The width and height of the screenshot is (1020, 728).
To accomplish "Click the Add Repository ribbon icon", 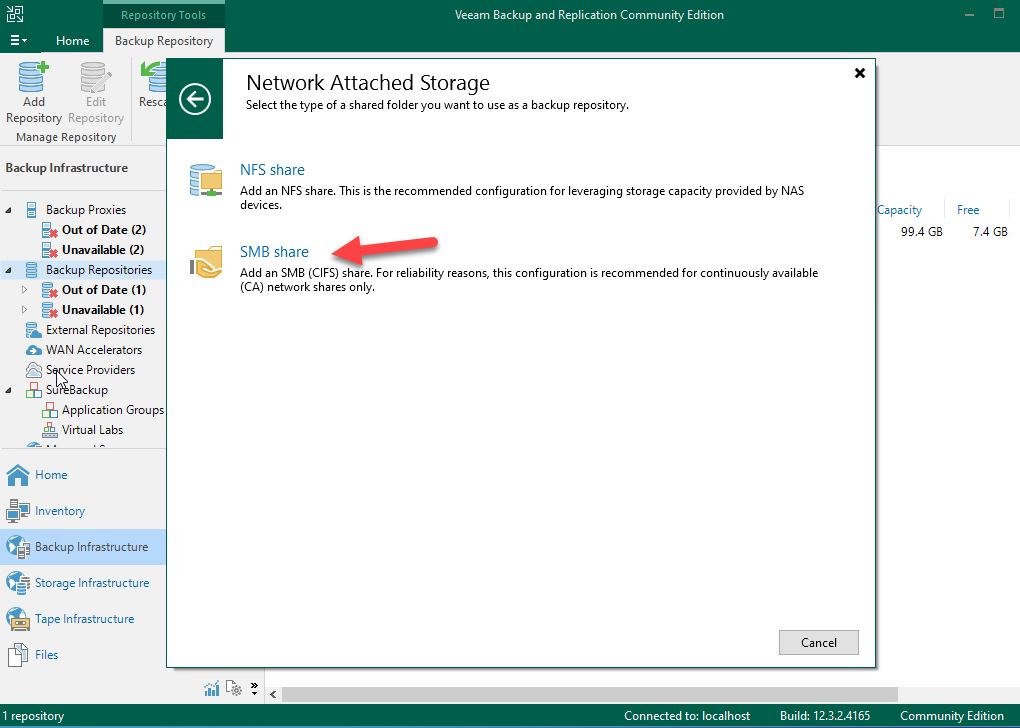I will click(x=34, y=92).
